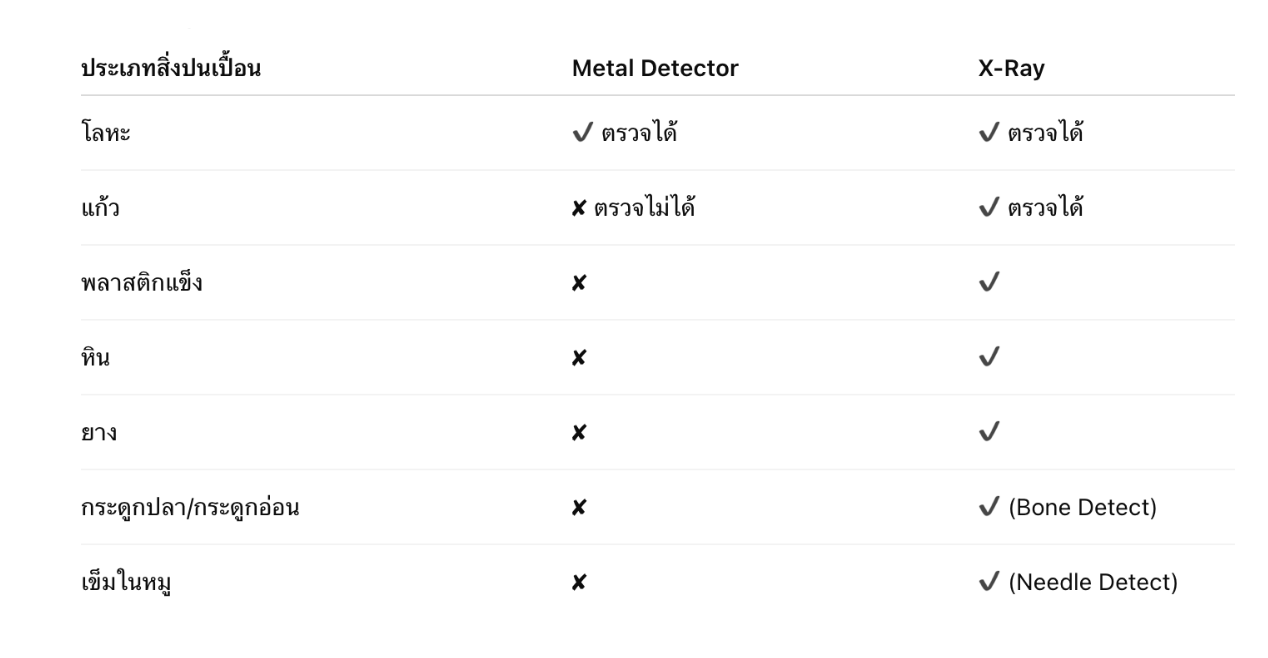Click the X-Ray checkmark in the พลาสติกแข็ง row
1268x658 pixels.
click(989, 283)
